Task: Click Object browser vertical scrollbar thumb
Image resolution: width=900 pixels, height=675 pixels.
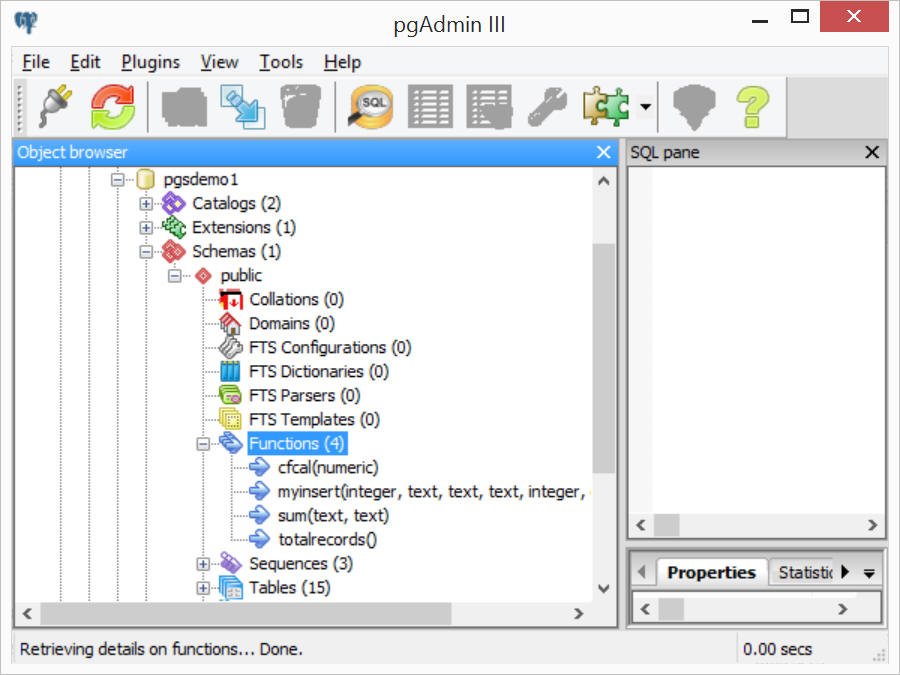Action: pos(603,358)
